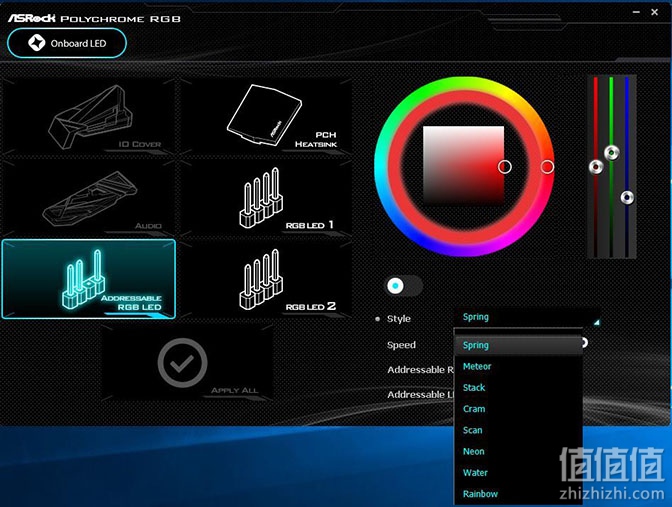Click the hue ring selector handle
This screenshot has height=507, width=672.
pos(547,167)
